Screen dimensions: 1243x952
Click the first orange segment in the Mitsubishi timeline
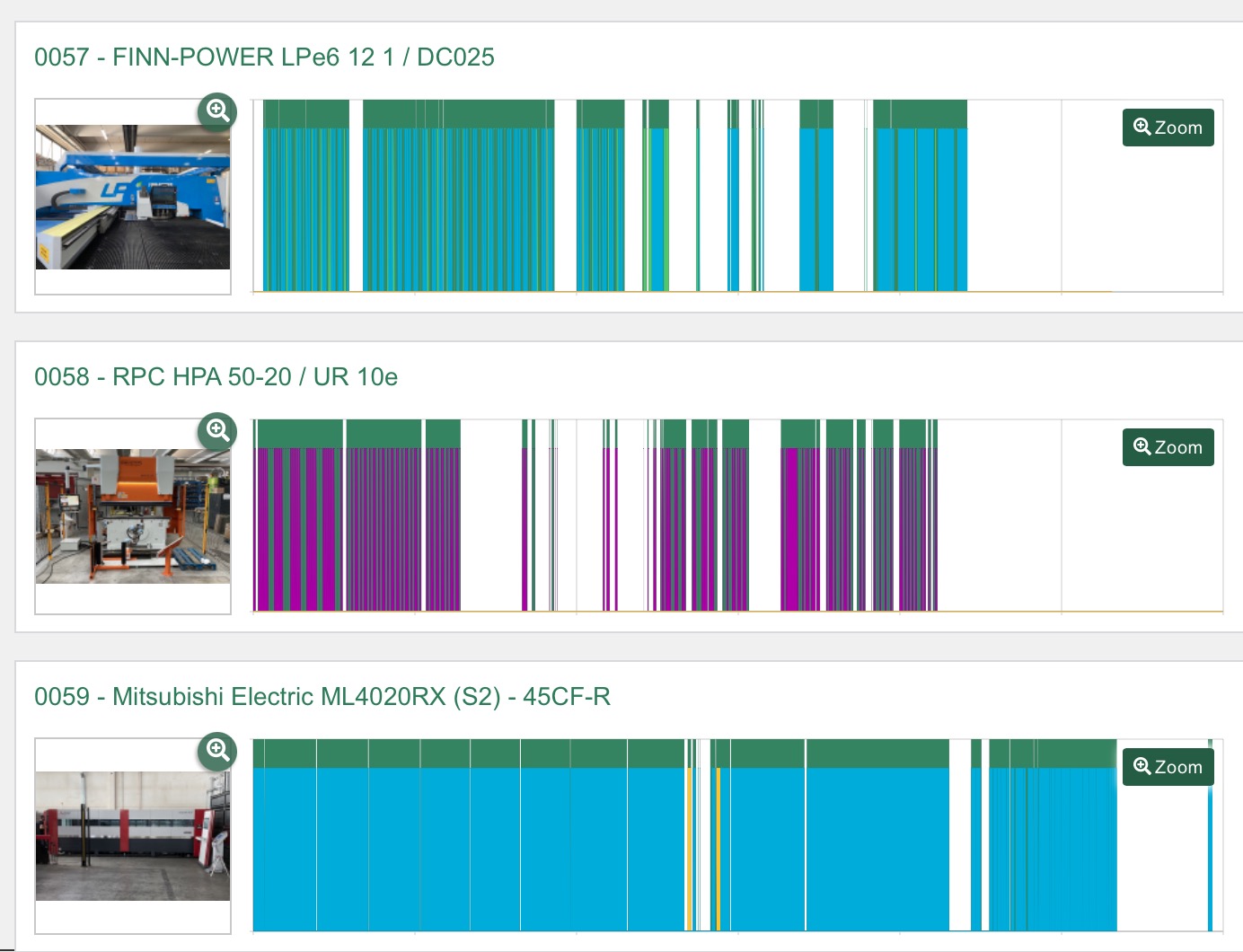(690, 849)
